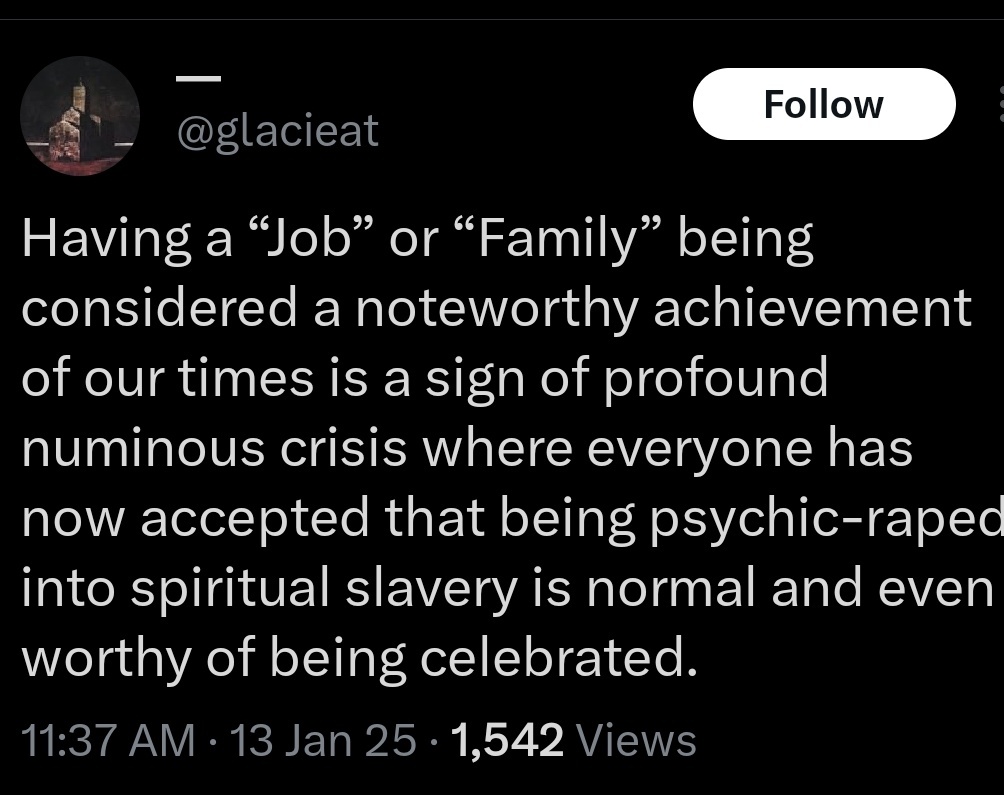The image size is (1004, 795).
Task: Open the @glacieat handle link
Action: 278,130
